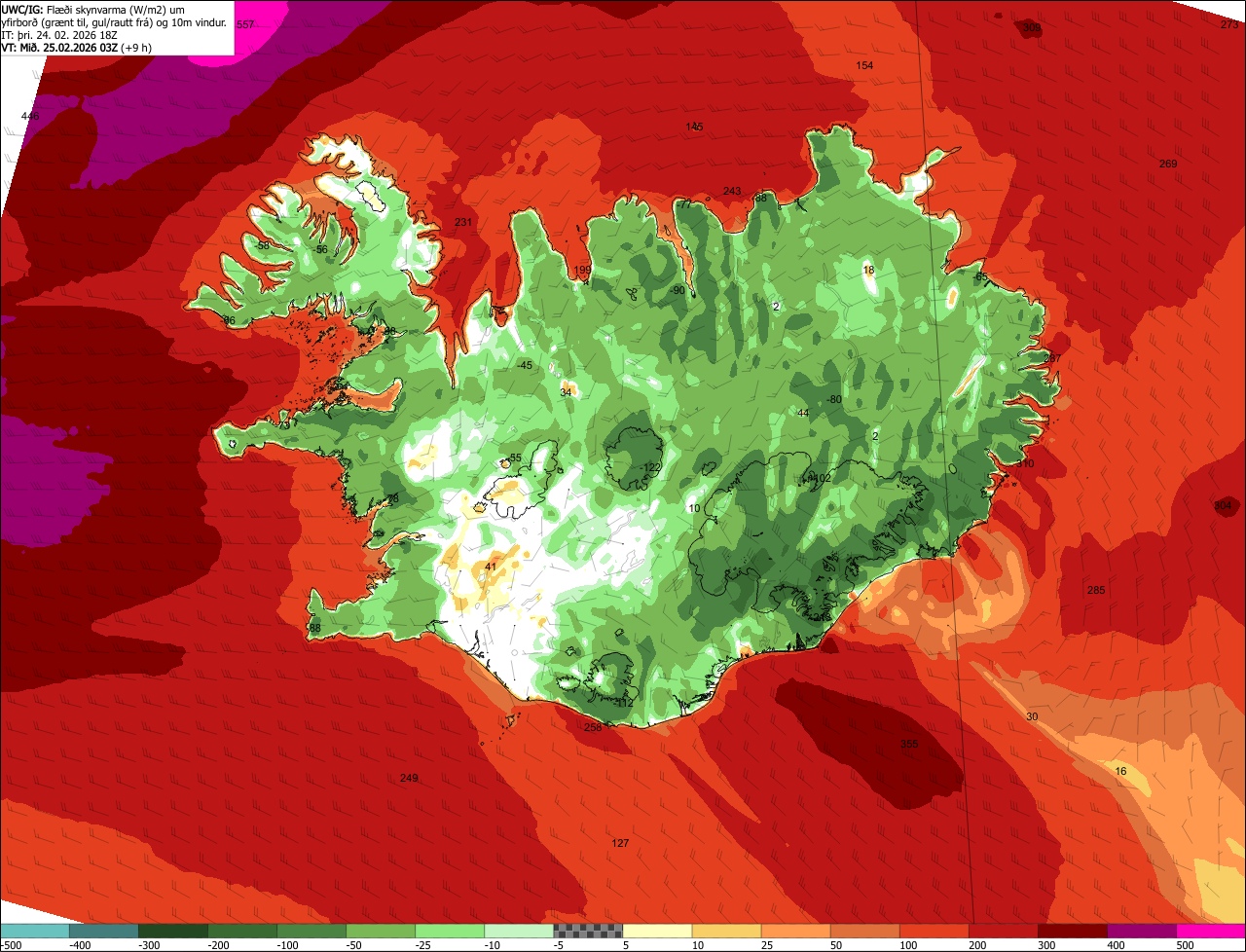Click the purple legend swatch above 400
Screen dimensions: 1246x952
(1142, 931)
